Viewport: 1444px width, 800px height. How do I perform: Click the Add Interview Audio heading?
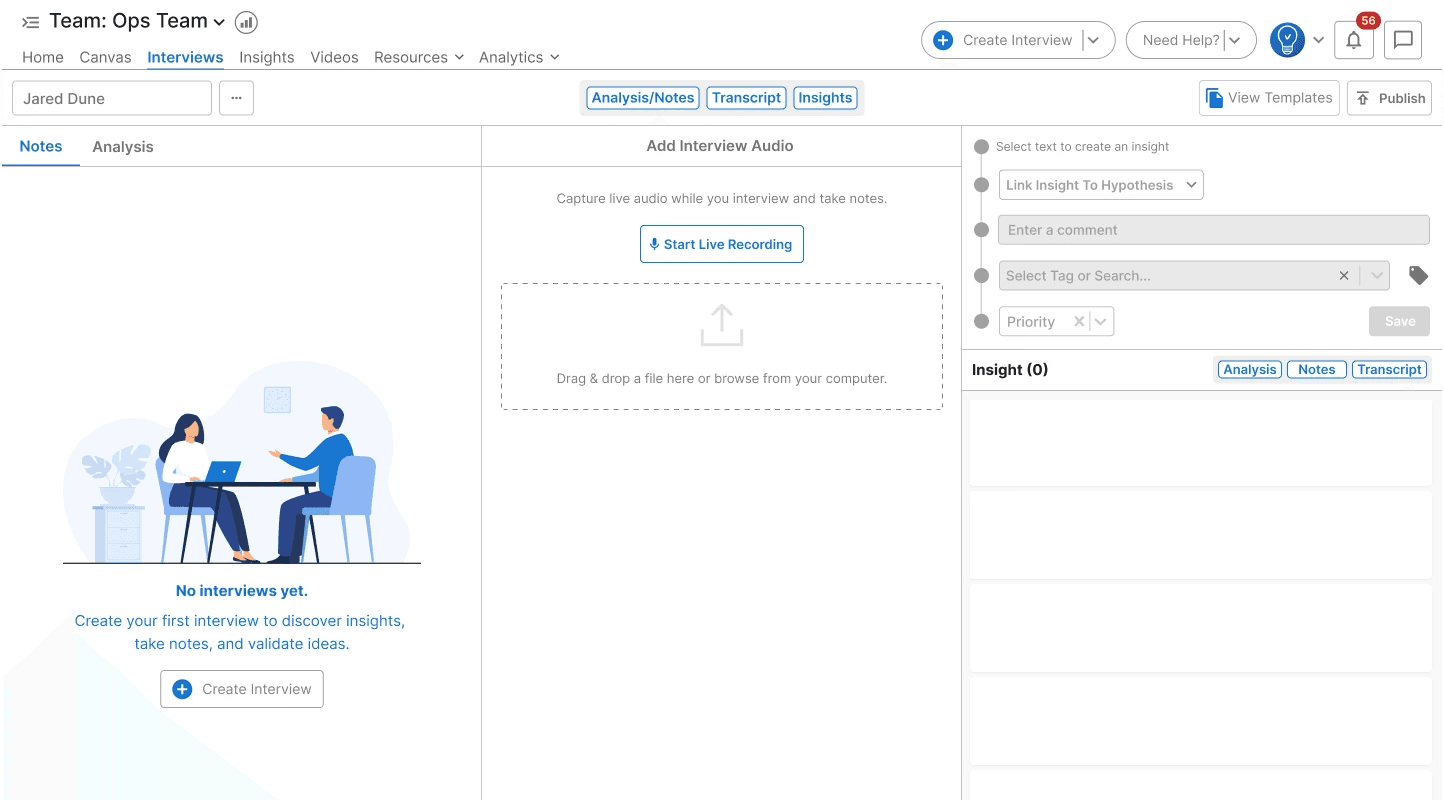(720, 146)
